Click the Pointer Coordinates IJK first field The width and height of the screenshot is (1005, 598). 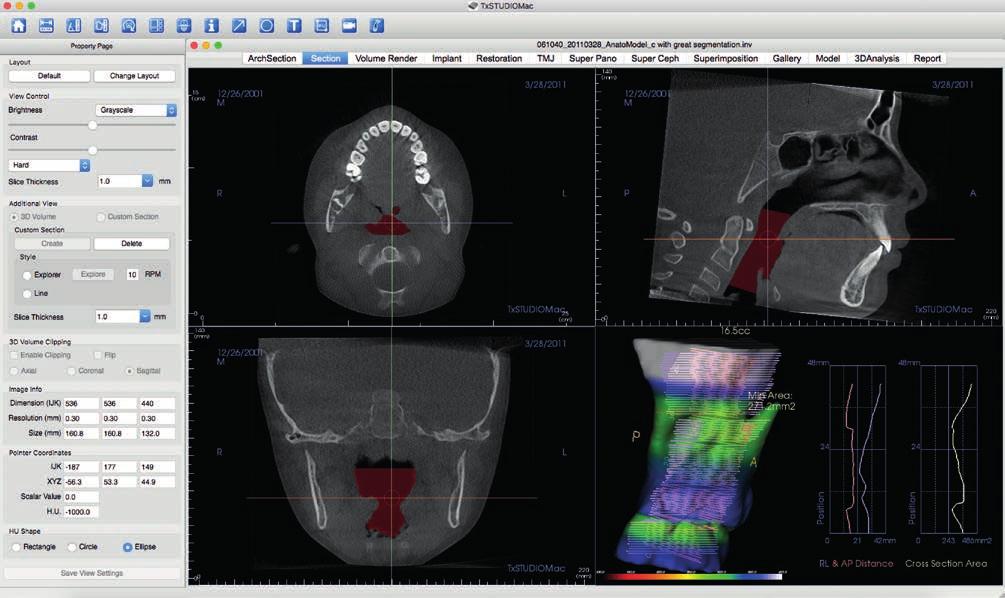click(x=81, y=467)
